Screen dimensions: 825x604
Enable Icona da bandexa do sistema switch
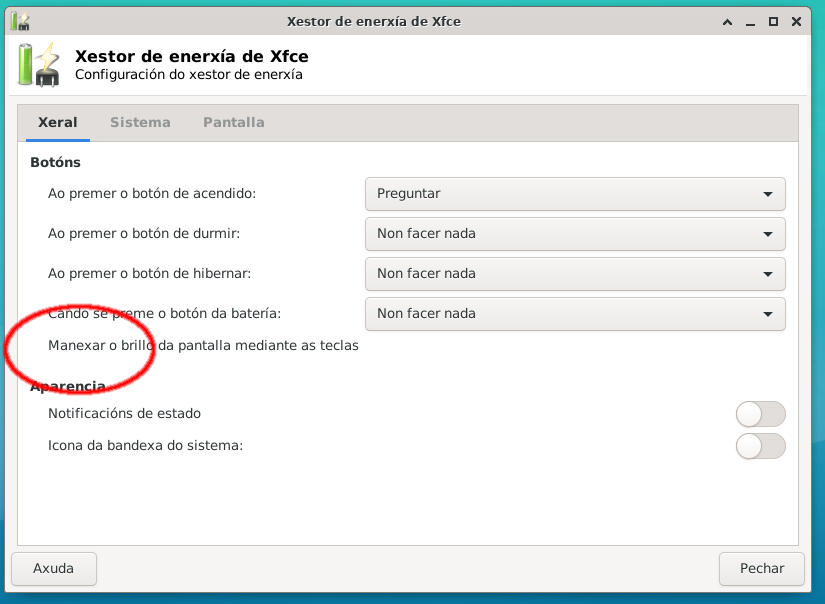[760, 446]
